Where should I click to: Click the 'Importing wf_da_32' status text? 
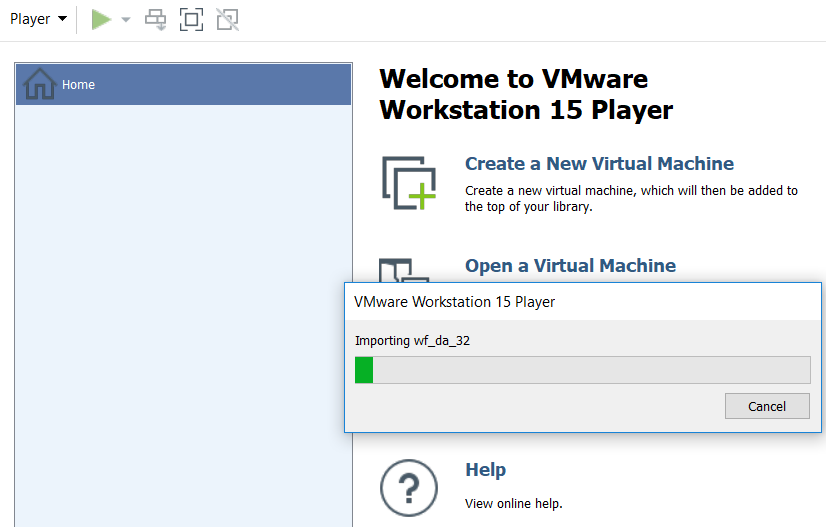click(412, 340)
